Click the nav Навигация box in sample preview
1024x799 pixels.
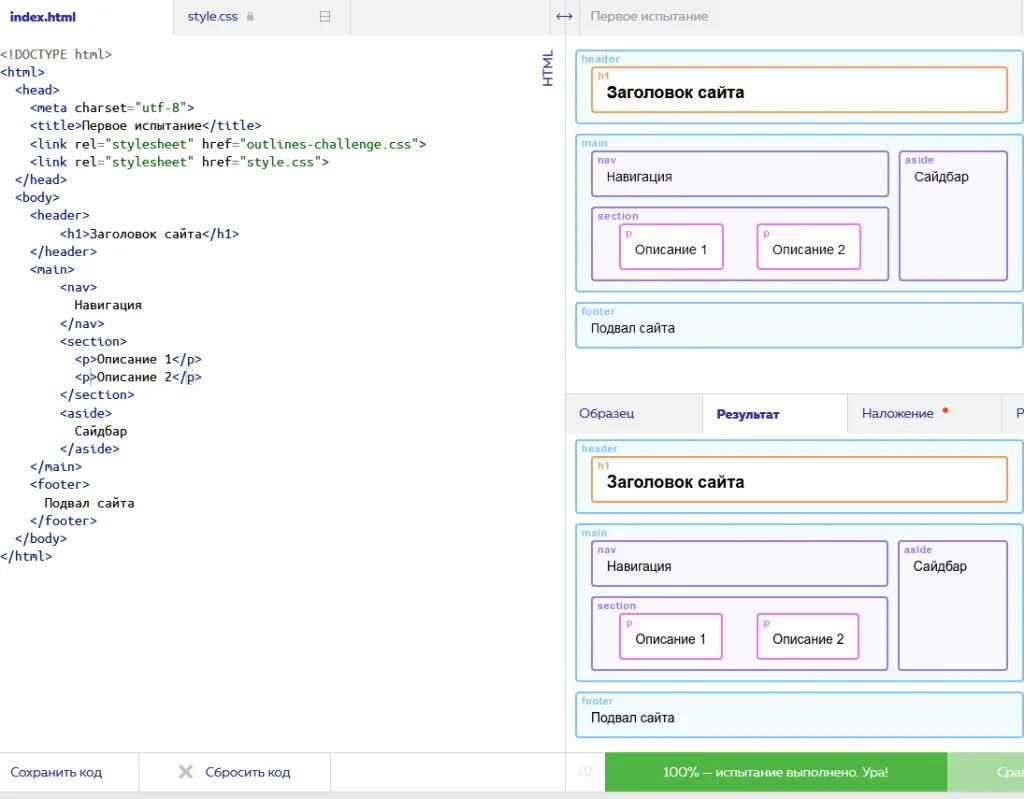coord(740,174)
